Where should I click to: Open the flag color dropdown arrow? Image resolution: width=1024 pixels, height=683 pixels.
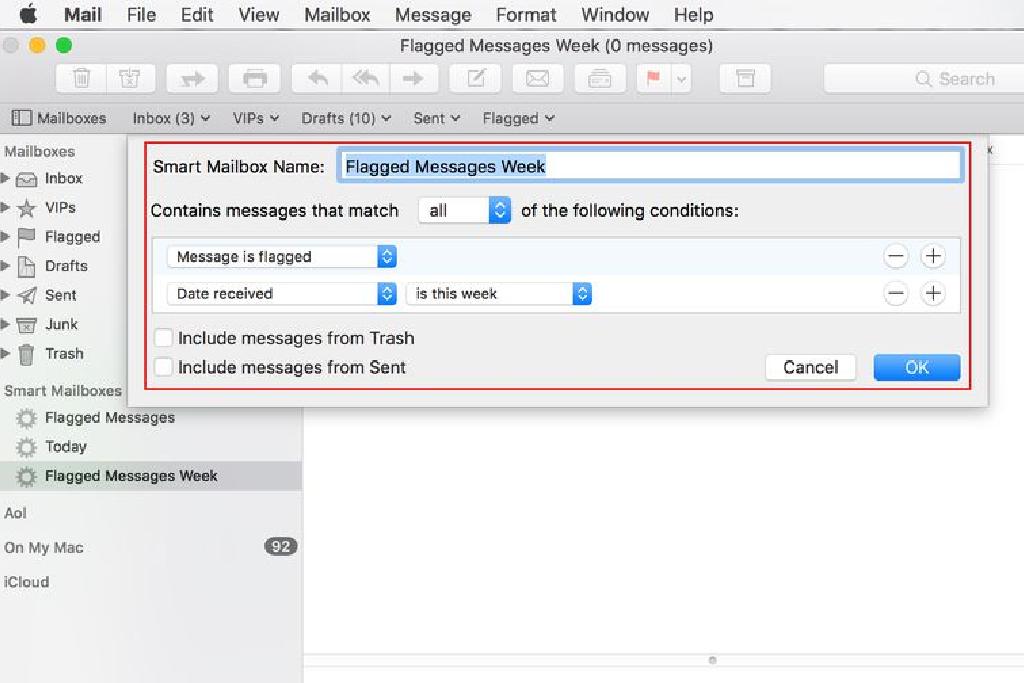[x=681, y=79]
